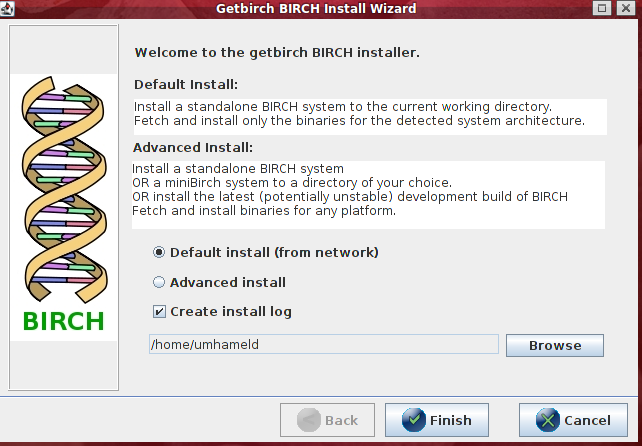Uncheck the Create install log checkbox
The width and height of the screenshot is (642, 446).
point(159,312)
